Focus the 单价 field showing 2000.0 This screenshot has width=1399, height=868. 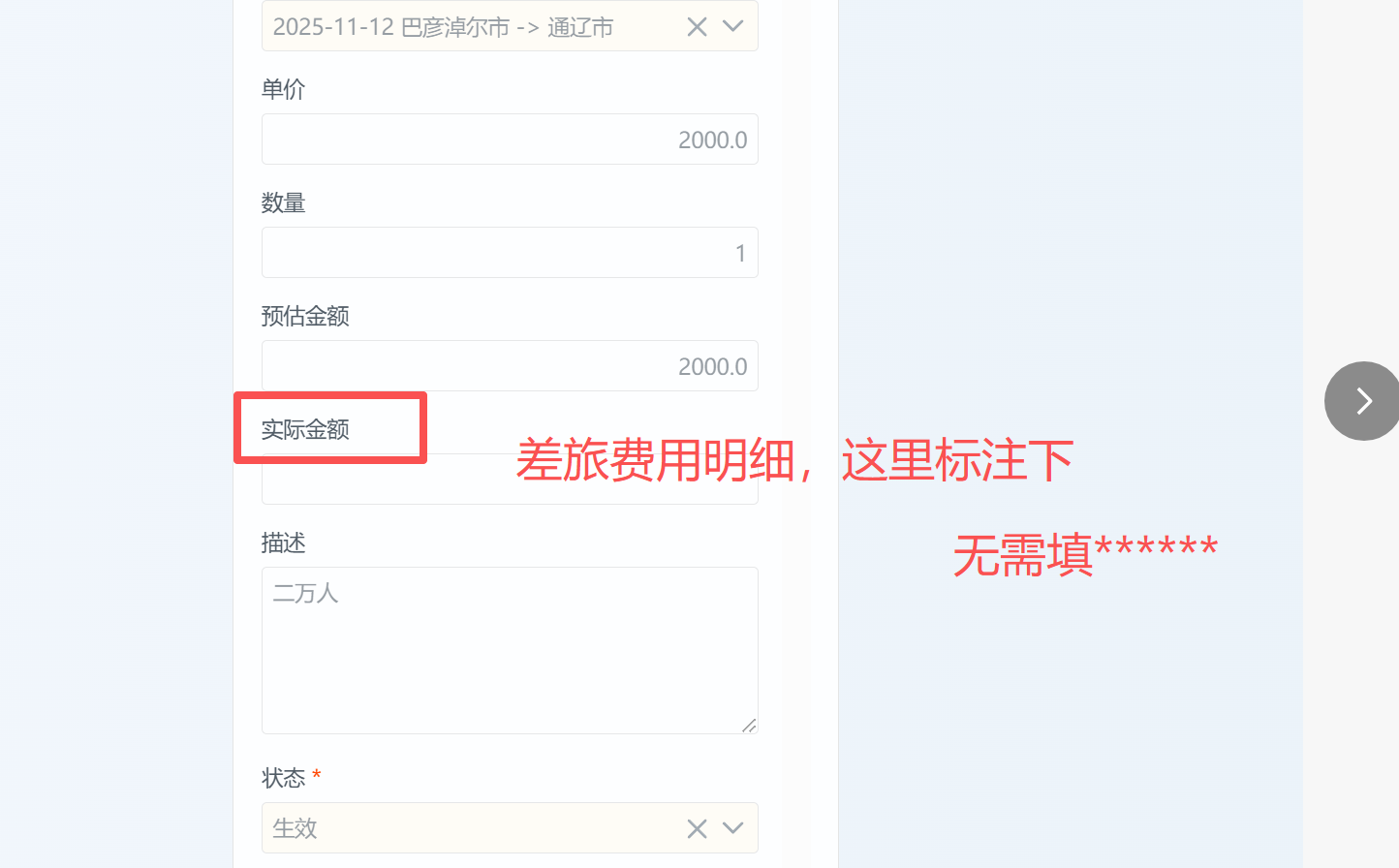point(510,139)
